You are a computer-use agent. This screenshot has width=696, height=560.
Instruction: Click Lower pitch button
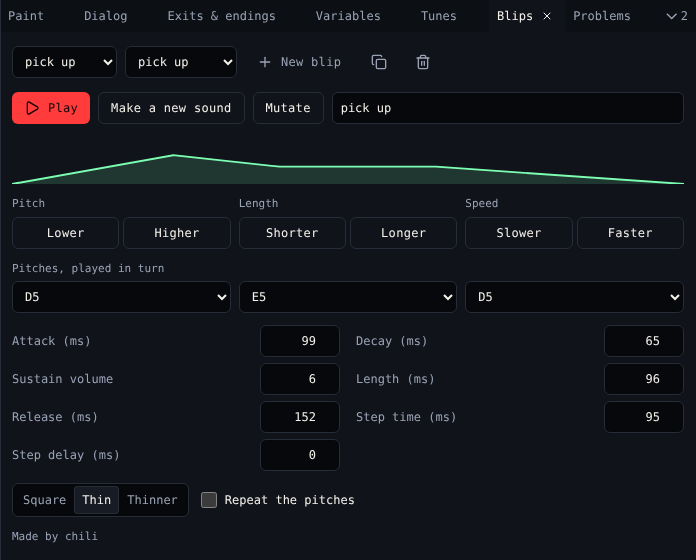[65, 233]
